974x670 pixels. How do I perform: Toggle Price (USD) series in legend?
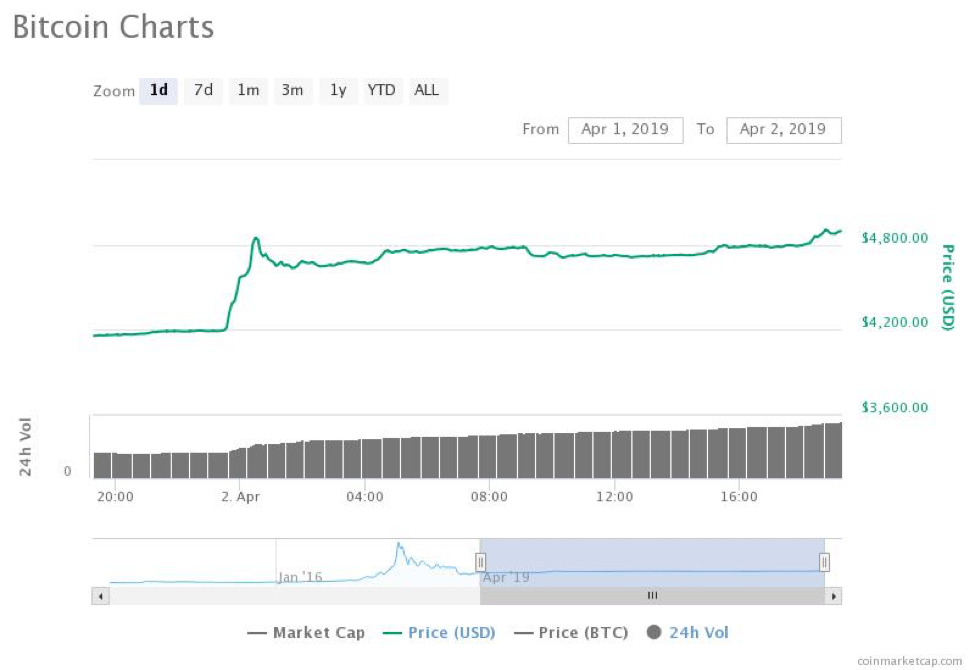coord(439,633)
